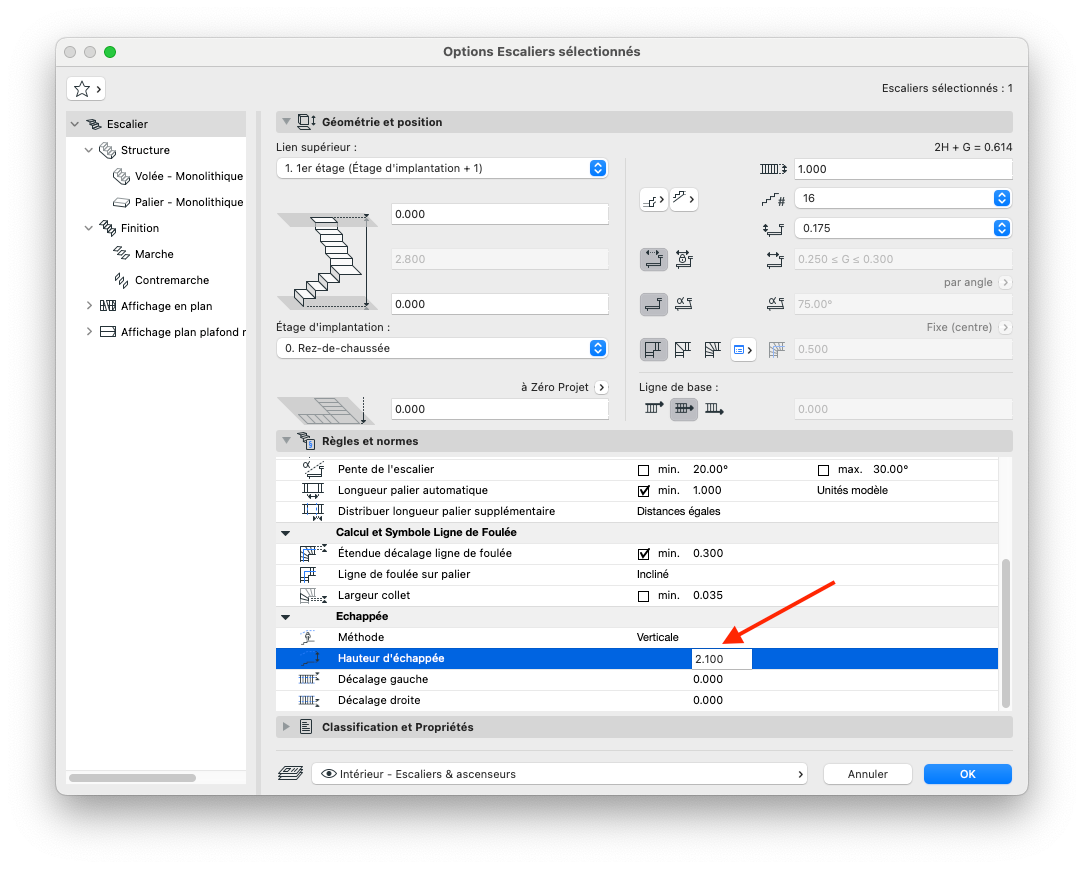Select the slanted riser angle icon
The width and height of the screenshot is (1084, 869).
pos(684,303)
